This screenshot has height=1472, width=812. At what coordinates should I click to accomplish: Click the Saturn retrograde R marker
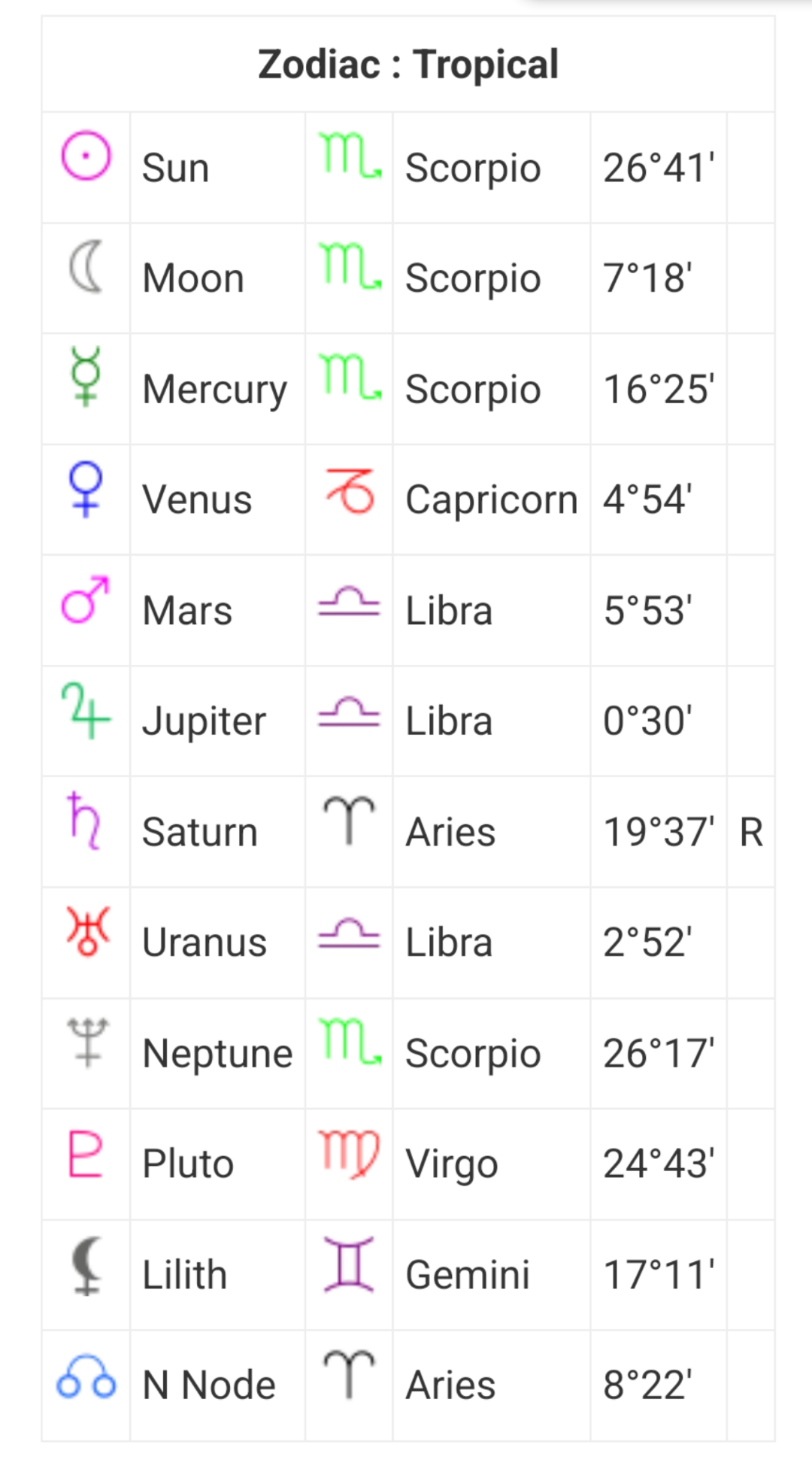tap(751, 832)
